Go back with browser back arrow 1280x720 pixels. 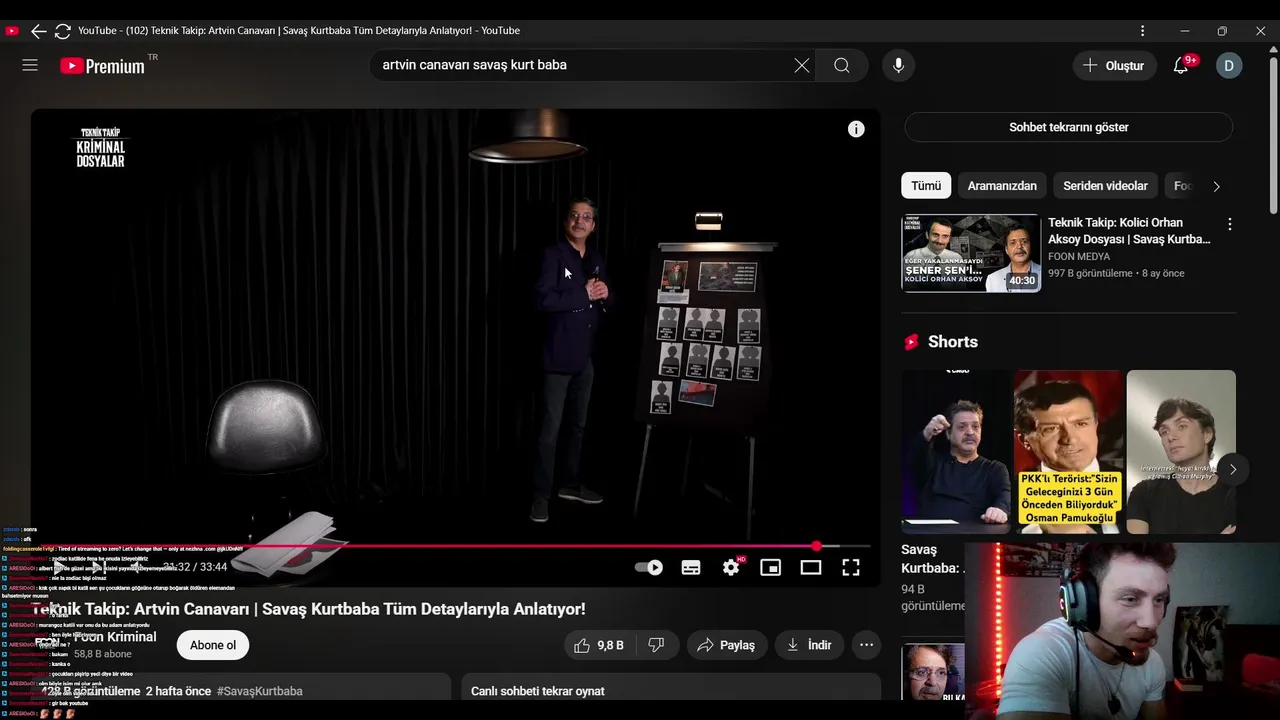point(38,31)
